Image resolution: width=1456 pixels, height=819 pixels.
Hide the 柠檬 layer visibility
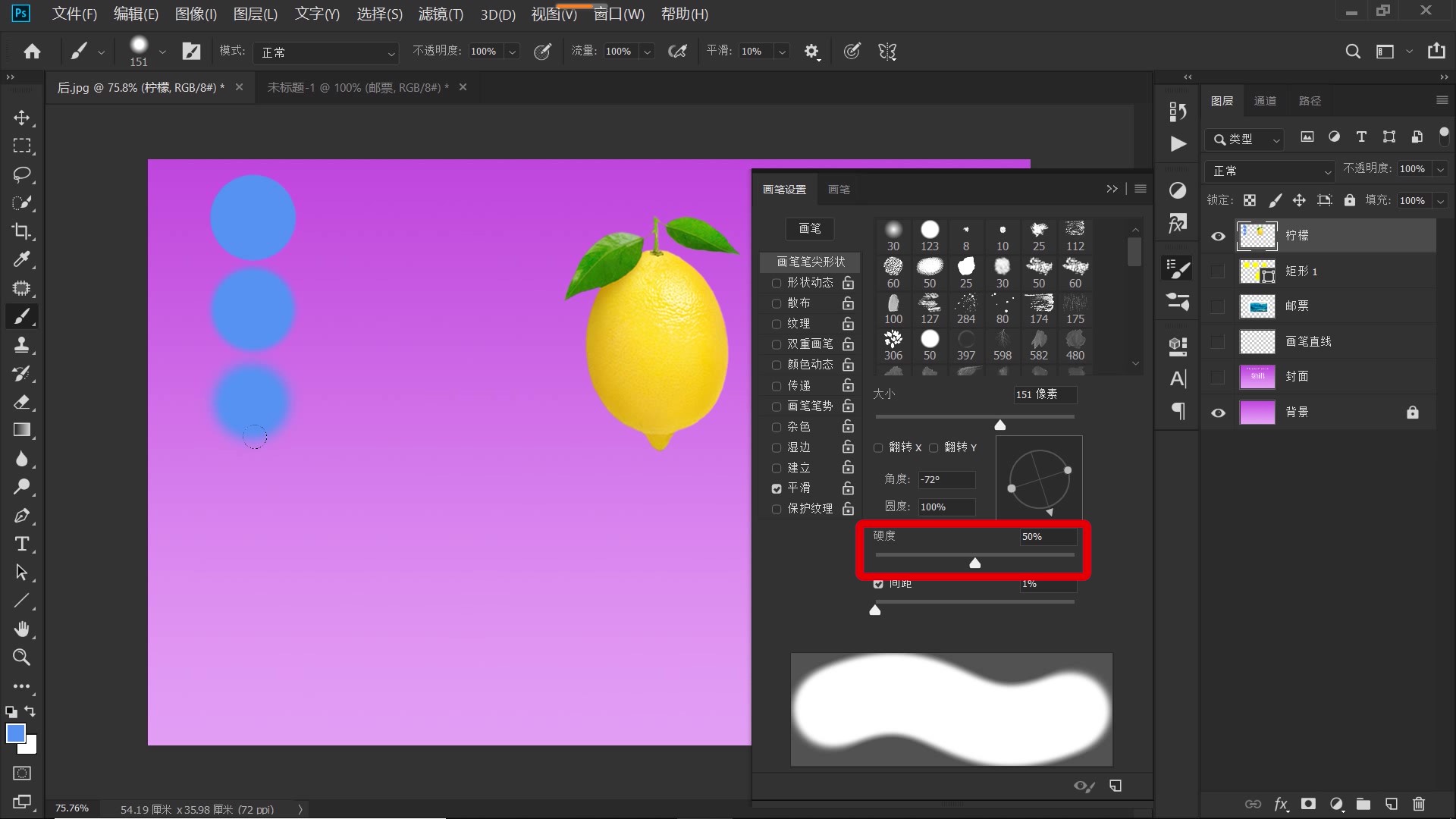(1218, 236)
